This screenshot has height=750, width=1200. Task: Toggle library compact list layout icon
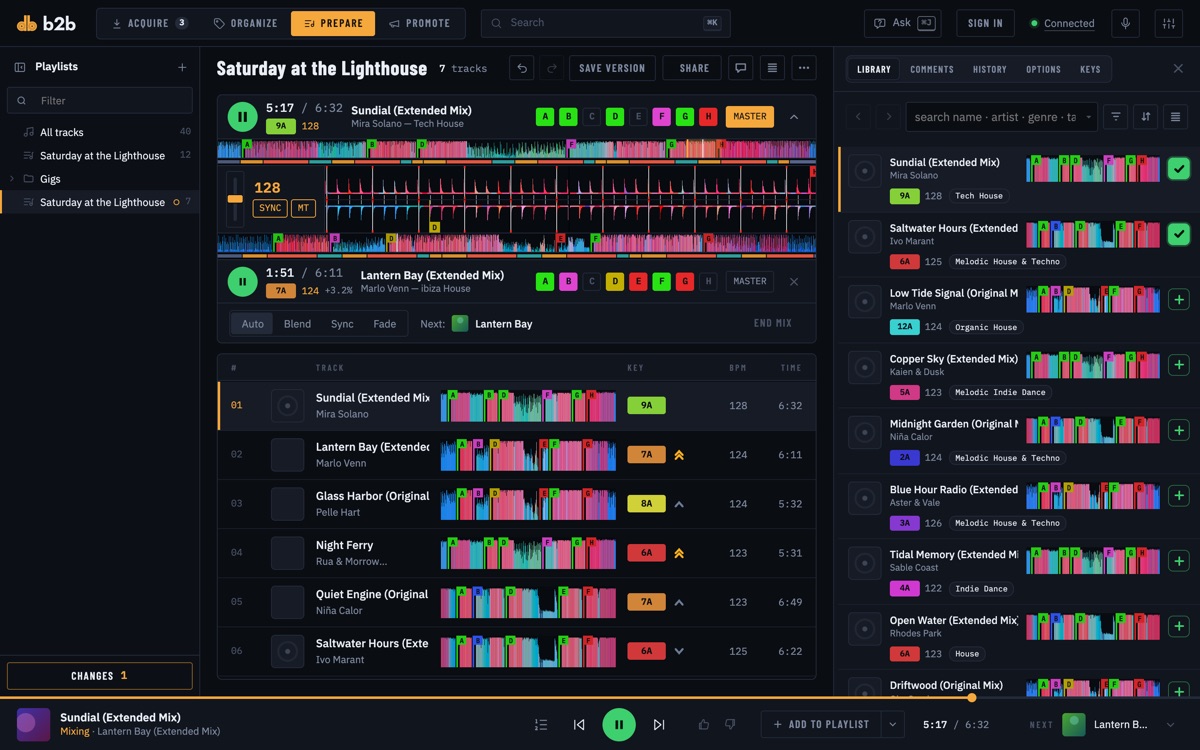coord(1176,117)
